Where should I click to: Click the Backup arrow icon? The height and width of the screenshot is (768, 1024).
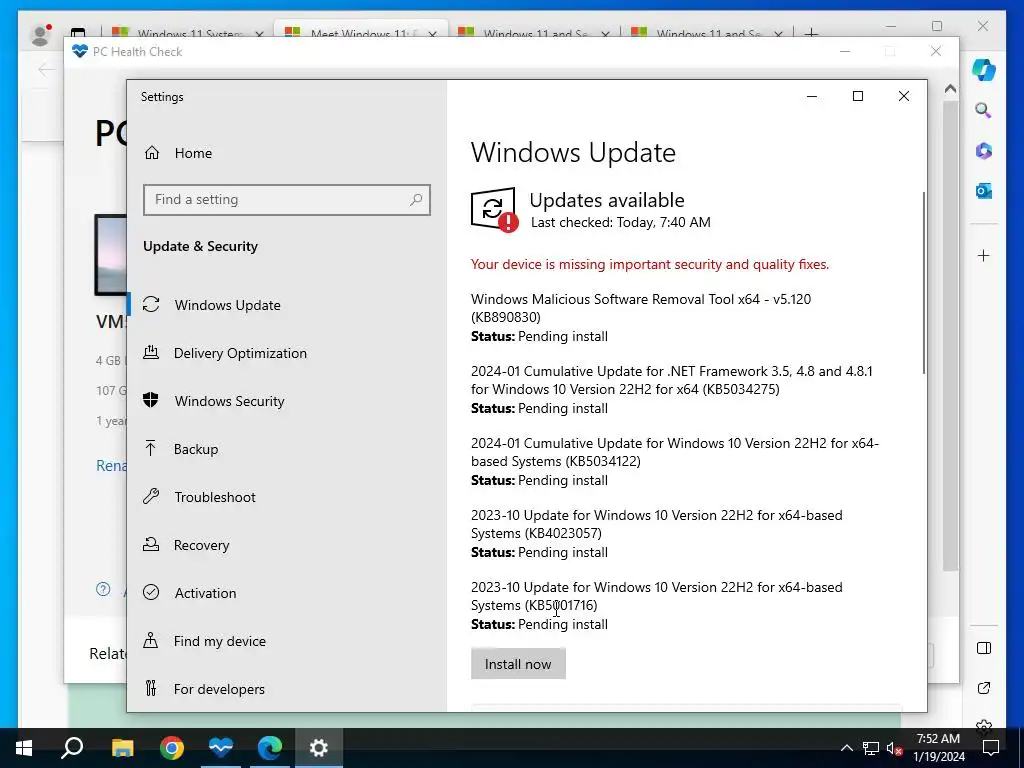coord(150,448)
